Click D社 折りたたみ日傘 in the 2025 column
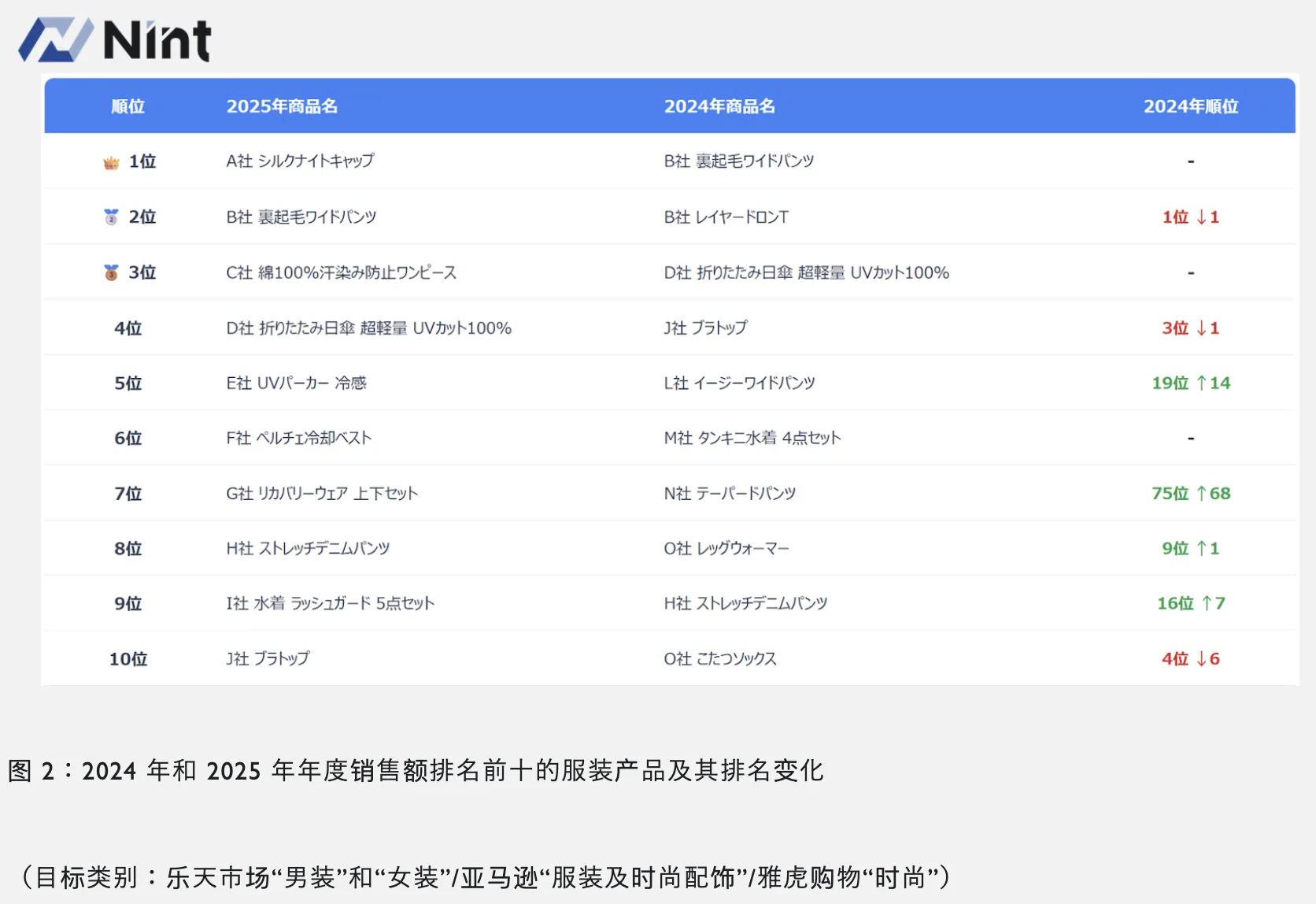Screen dimensions: 1316x904 pyautogui.click(x=369, y=328)
